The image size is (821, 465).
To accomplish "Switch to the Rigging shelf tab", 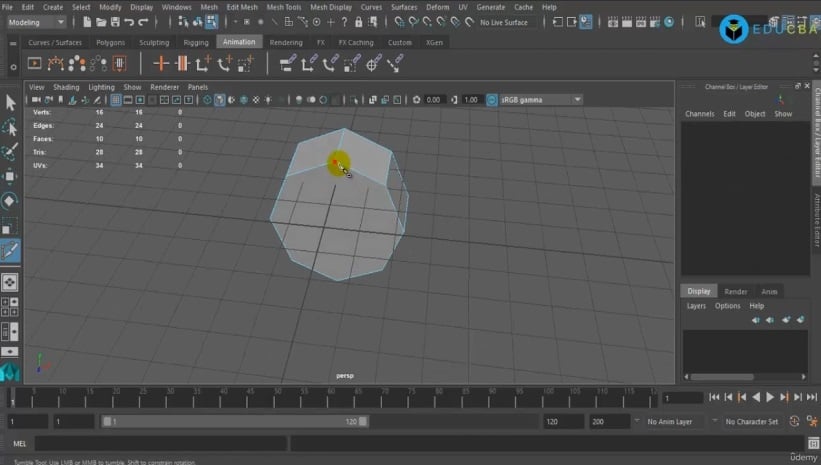I will [196, 42].
